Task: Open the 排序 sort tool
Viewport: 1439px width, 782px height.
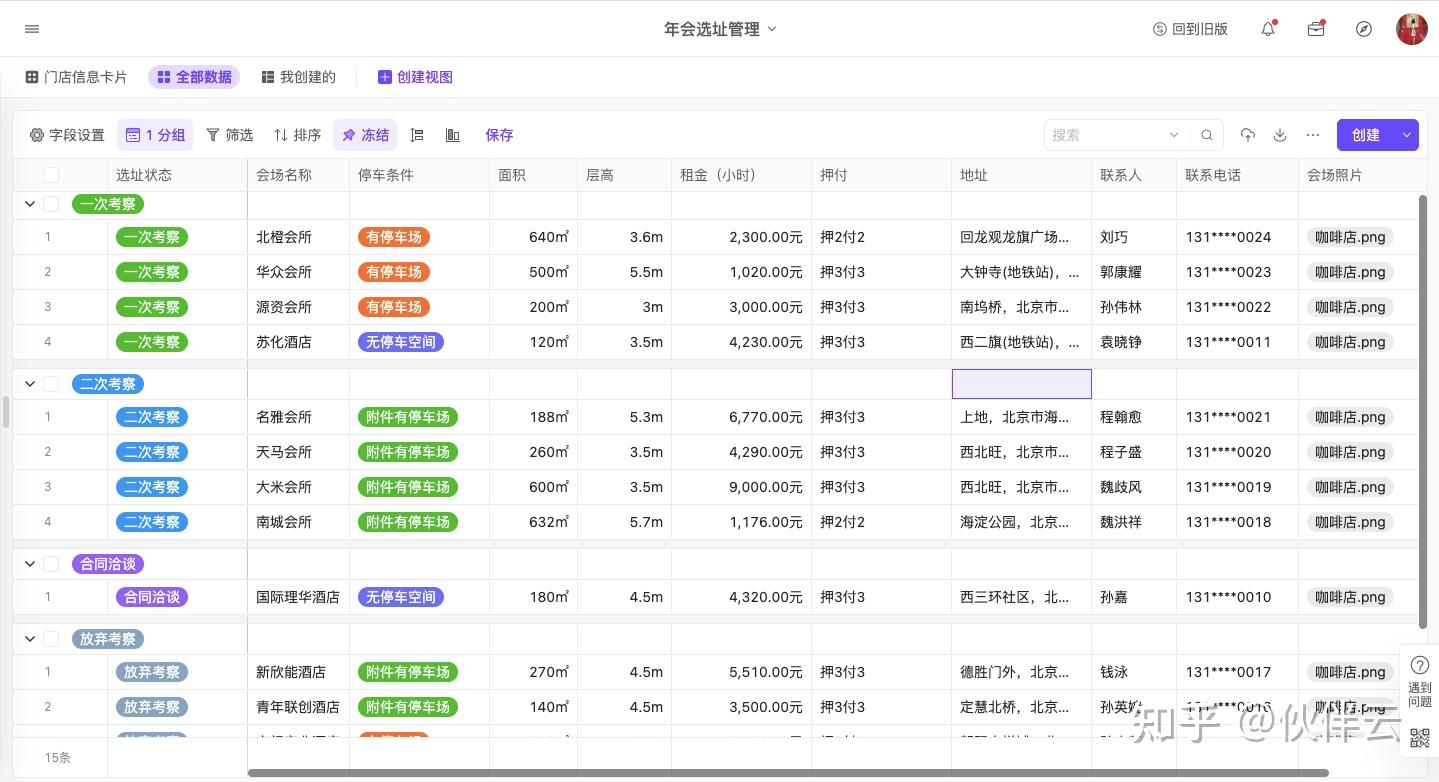Action: click(297, 135)
